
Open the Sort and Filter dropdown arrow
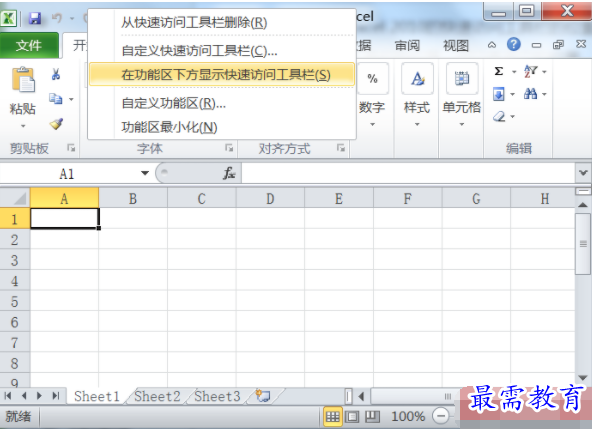pyautogui.click(x=544, y=71)
